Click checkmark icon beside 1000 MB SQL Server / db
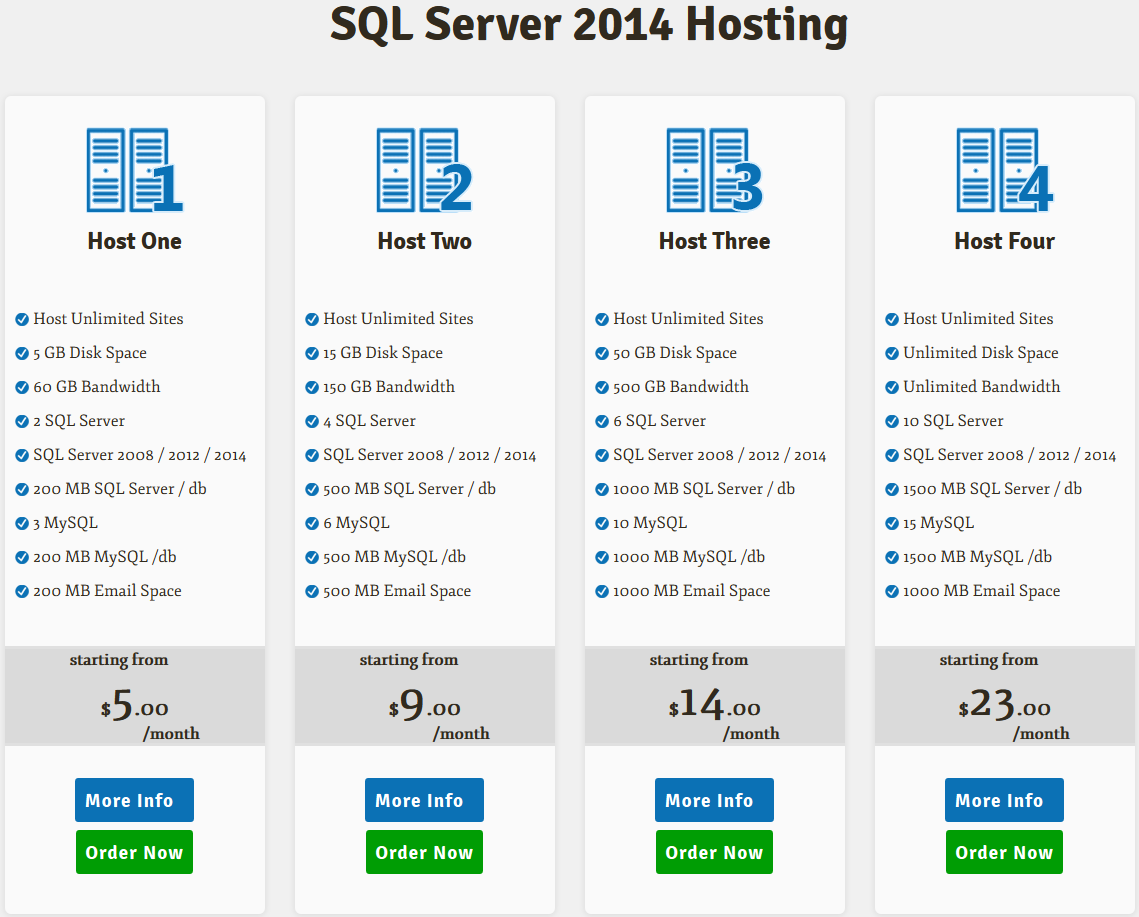This screenshot has height=917, width=1139. [x=601, y=489]
